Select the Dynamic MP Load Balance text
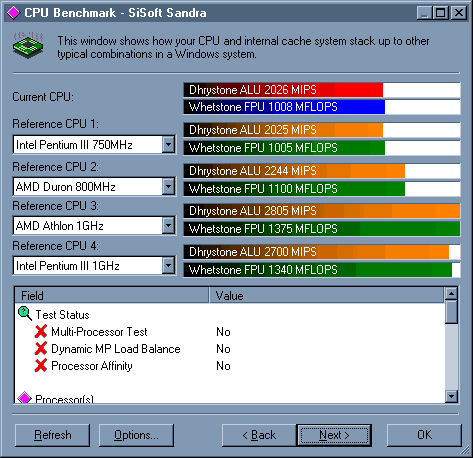This screenshot has height=458, width=473. [x=116, y=349]
